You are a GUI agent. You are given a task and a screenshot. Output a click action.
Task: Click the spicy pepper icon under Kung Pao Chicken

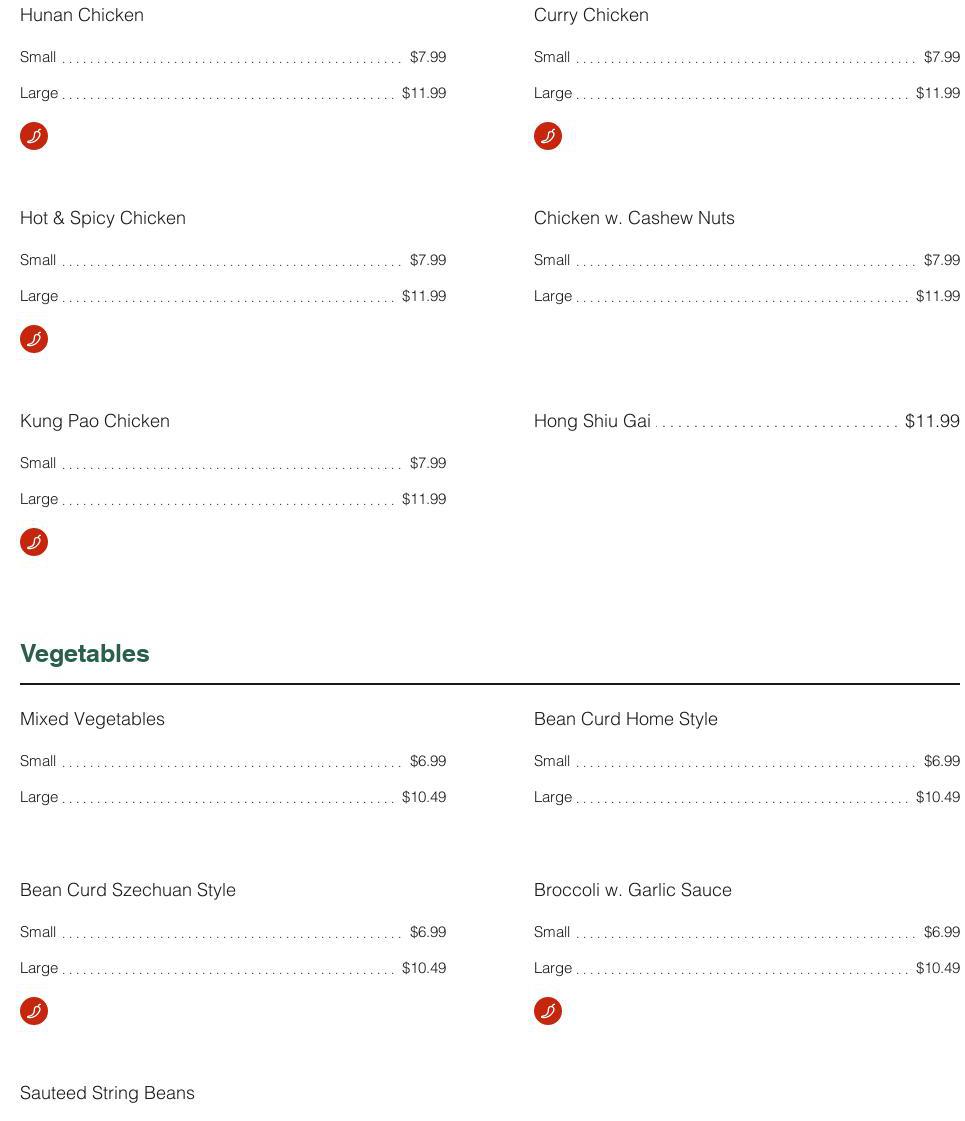coord(34,542)
